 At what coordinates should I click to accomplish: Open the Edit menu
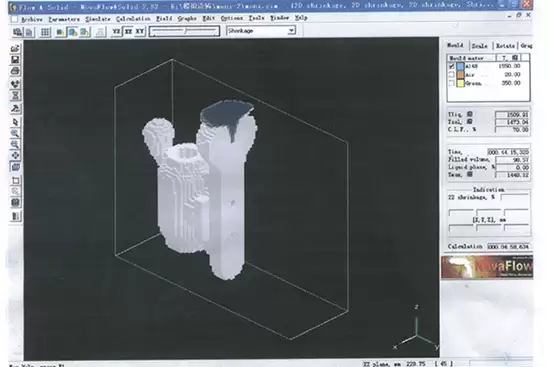point(208,18)
